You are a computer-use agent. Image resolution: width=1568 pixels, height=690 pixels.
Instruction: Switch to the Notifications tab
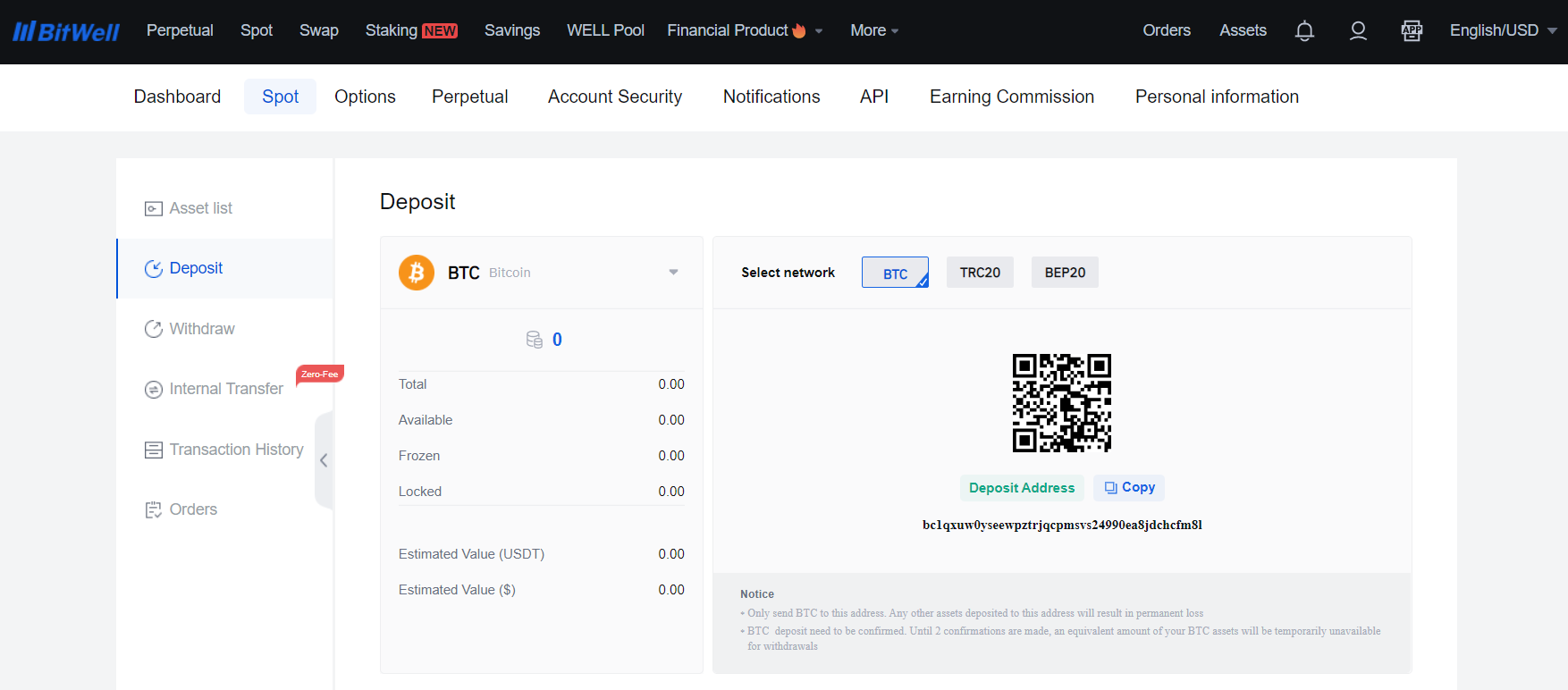tap(771, 97)
